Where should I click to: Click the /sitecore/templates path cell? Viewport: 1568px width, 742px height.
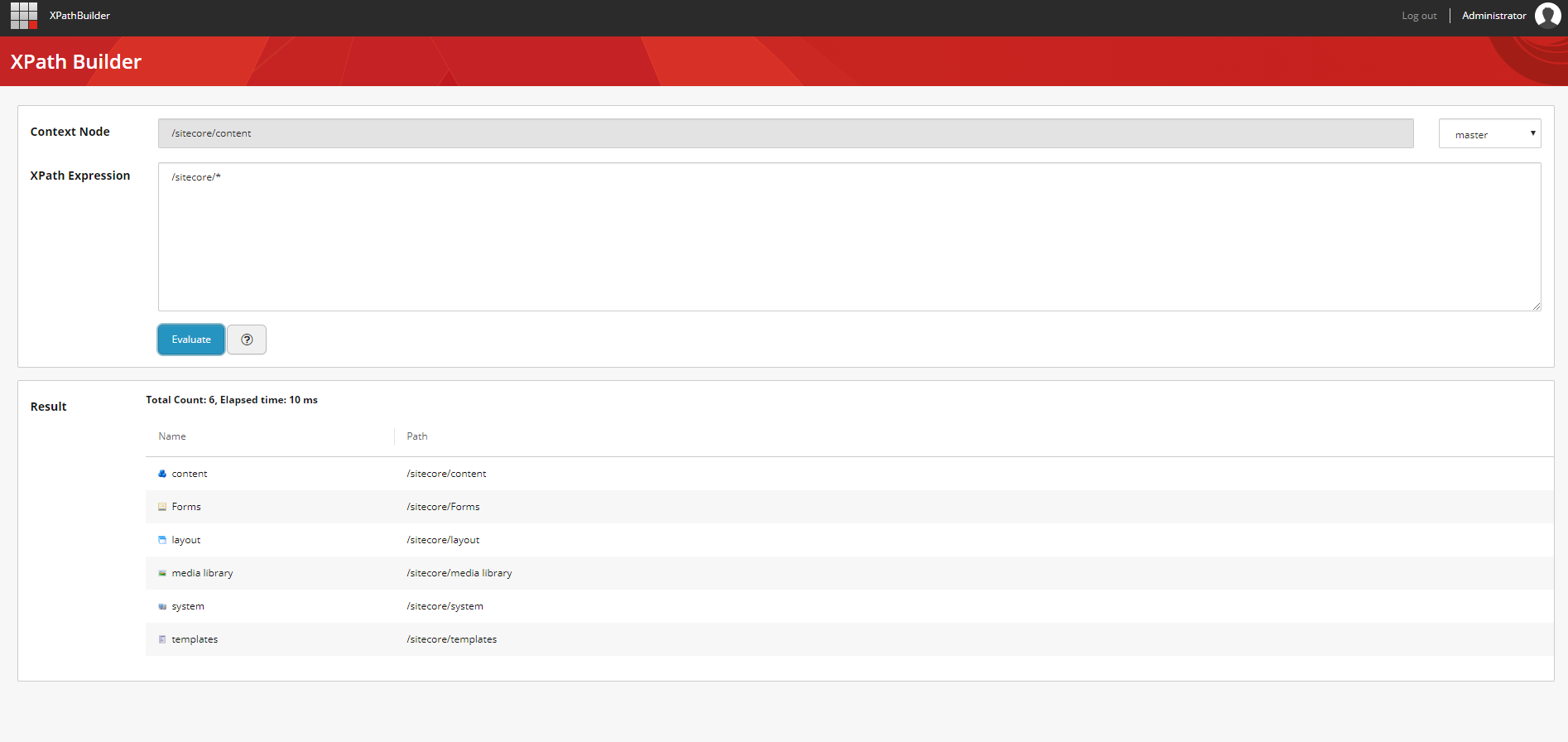coord(452,639)
